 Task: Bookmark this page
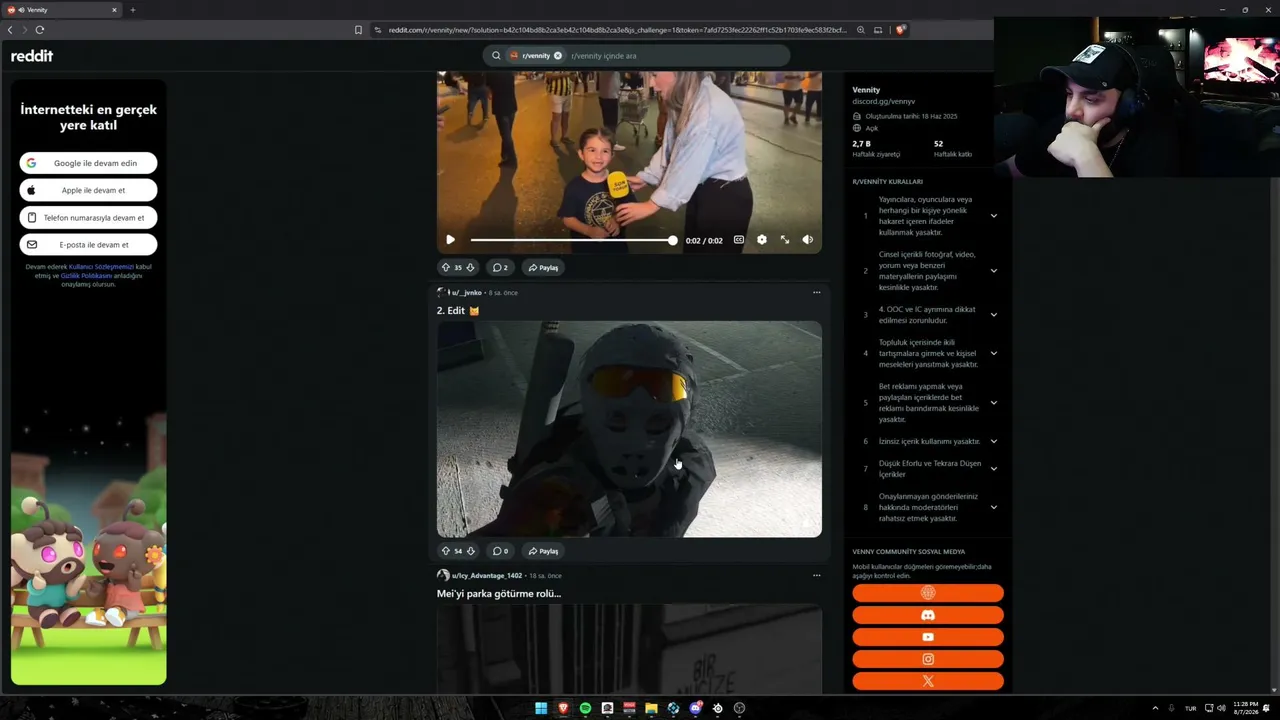(358, 30)
